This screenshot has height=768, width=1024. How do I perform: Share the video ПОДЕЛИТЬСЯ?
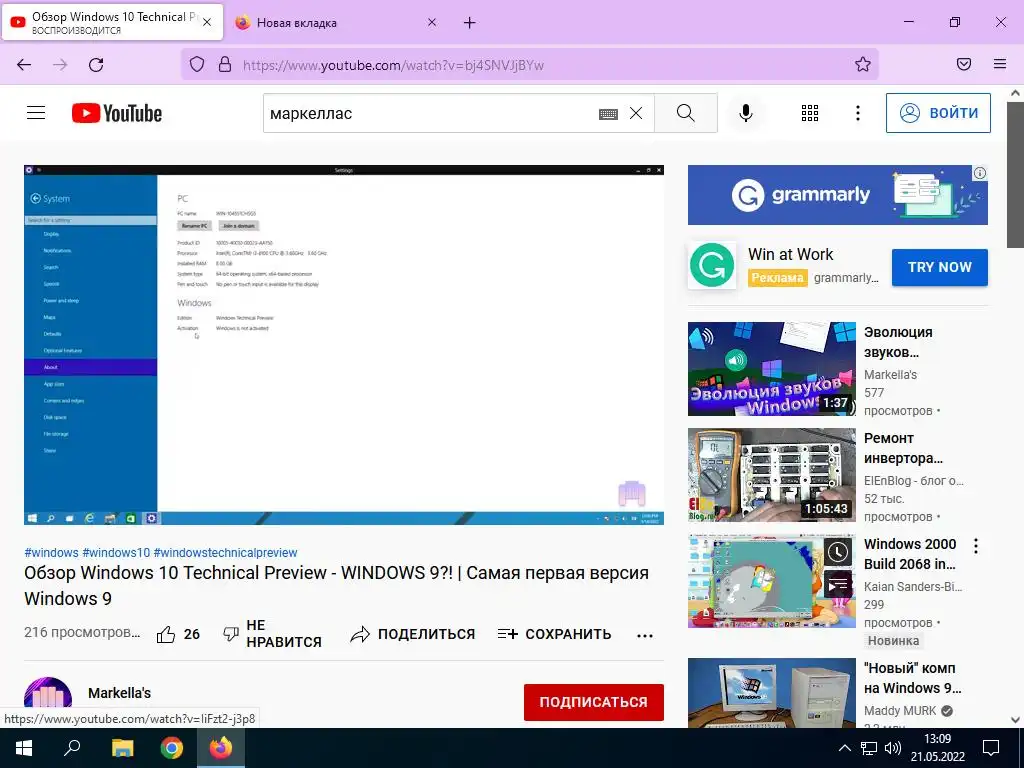coord(413,634)
